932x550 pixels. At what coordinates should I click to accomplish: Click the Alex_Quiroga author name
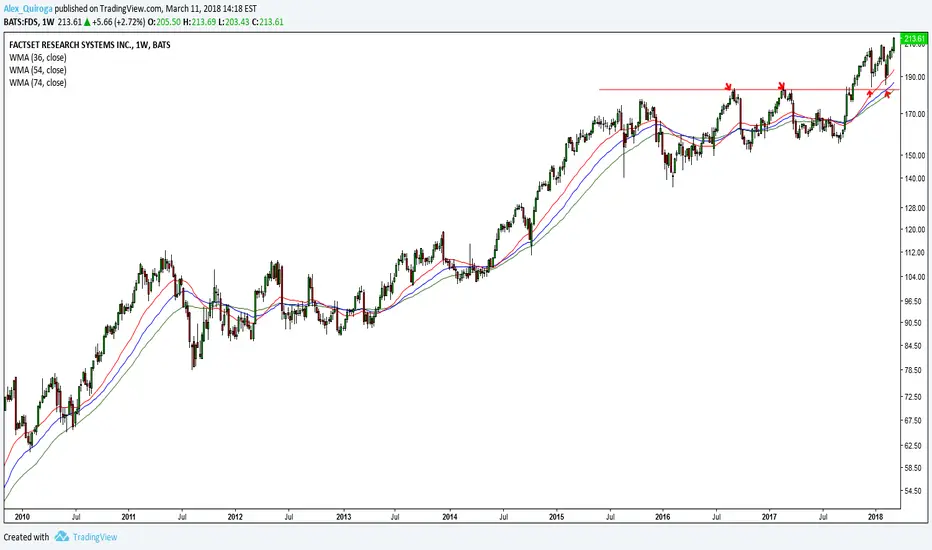pos(28,10)
